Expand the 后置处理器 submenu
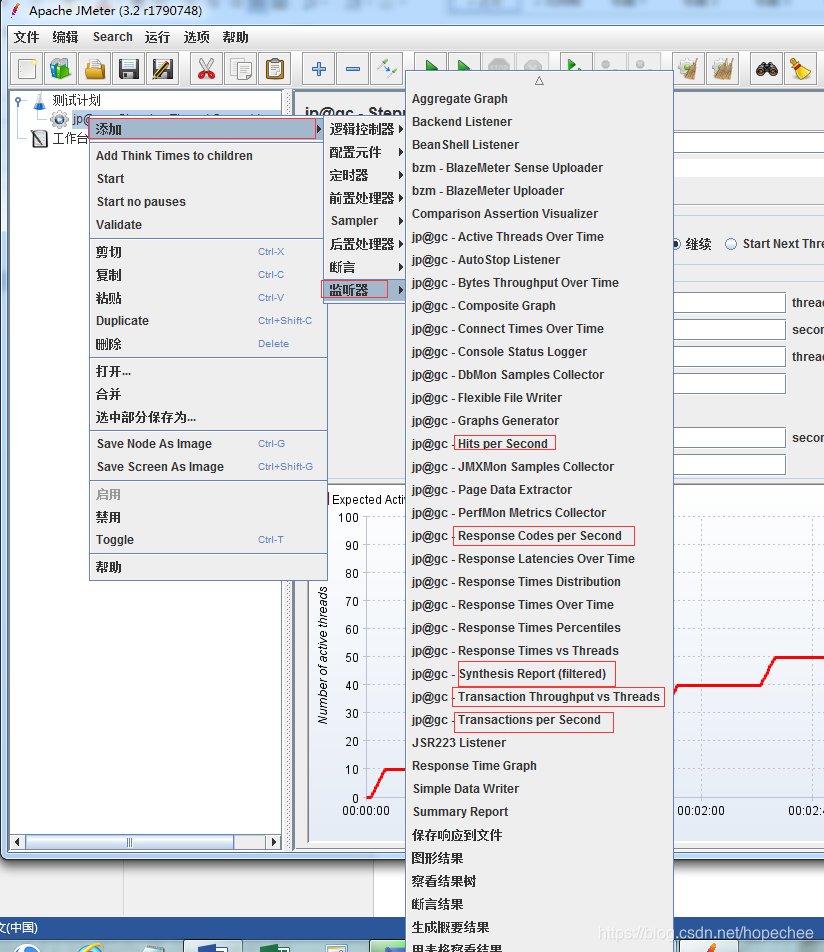Viewport: 824px width, 952px height. (x=366, y=244)
